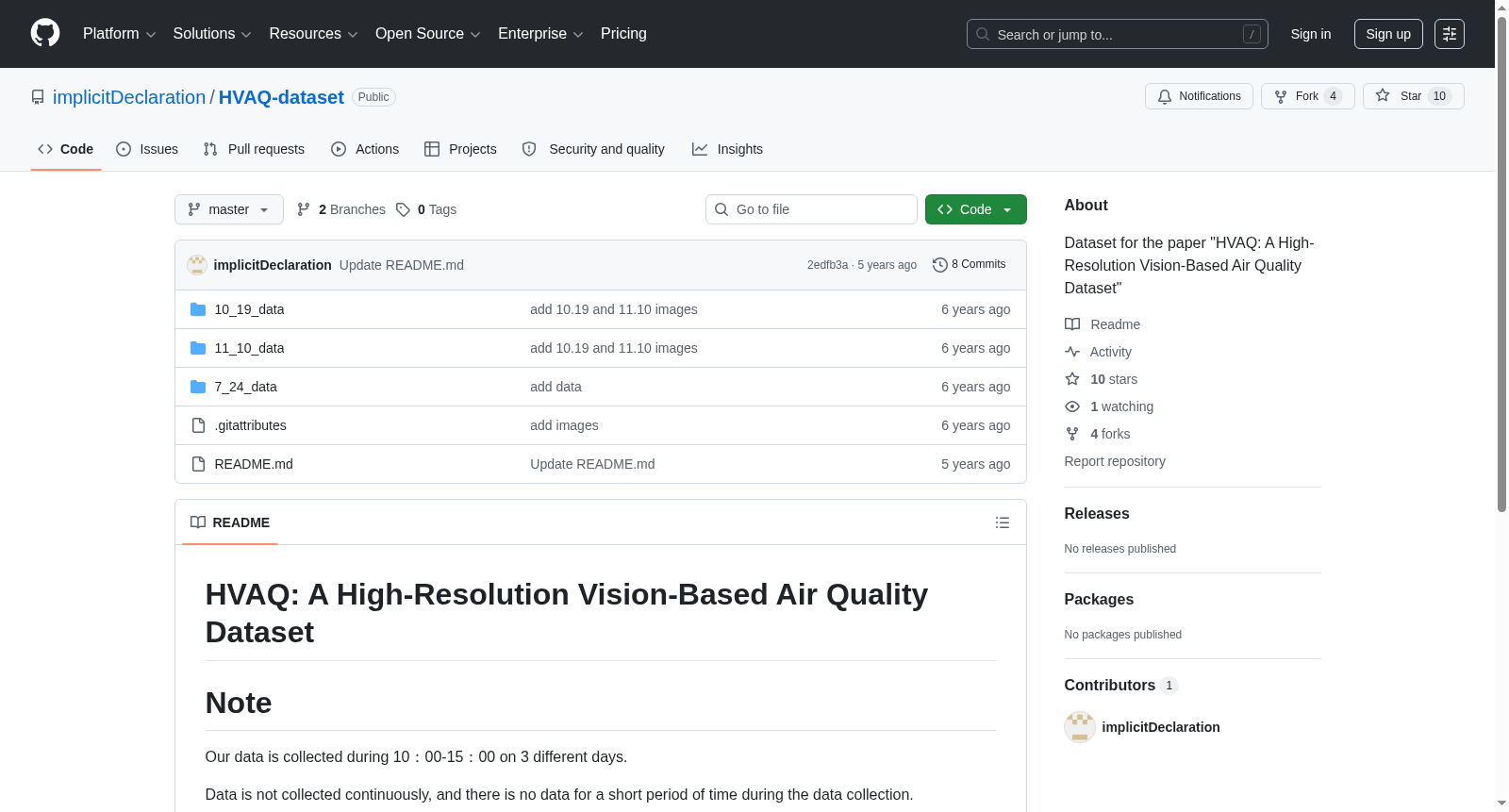Click the .gitattributes file icon
Screen dimensions: 1509x812
pyautogui.click(x=198, y=425)
